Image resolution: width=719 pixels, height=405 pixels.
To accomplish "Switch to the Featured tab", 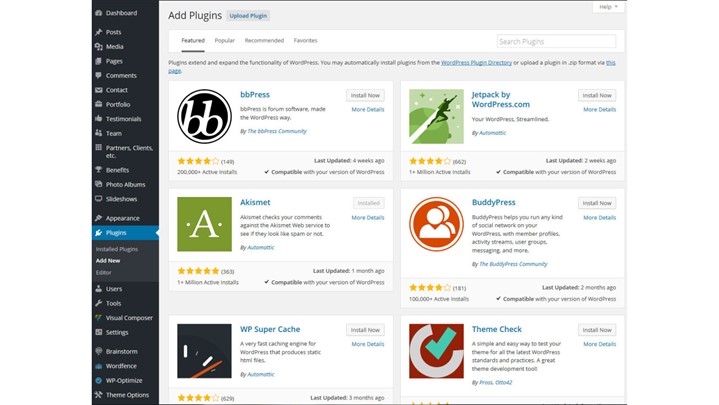I will click(193, 40).
